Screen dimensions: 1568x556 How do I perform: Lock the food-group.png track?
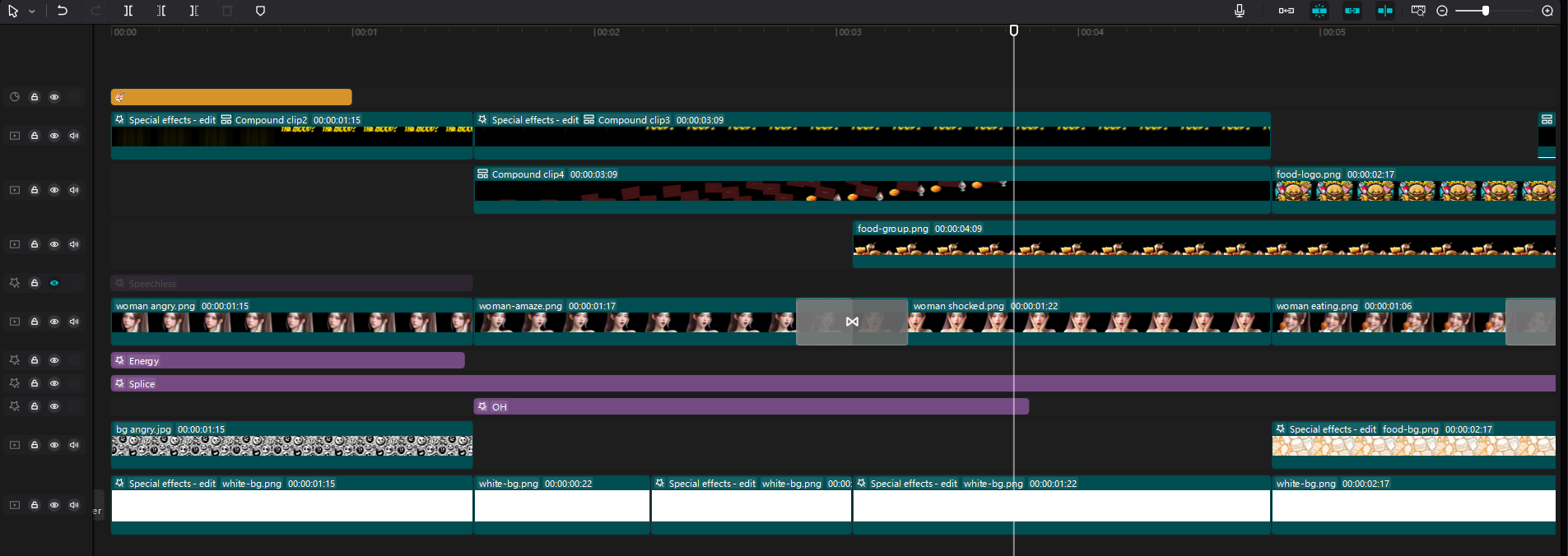coord(35,244)
